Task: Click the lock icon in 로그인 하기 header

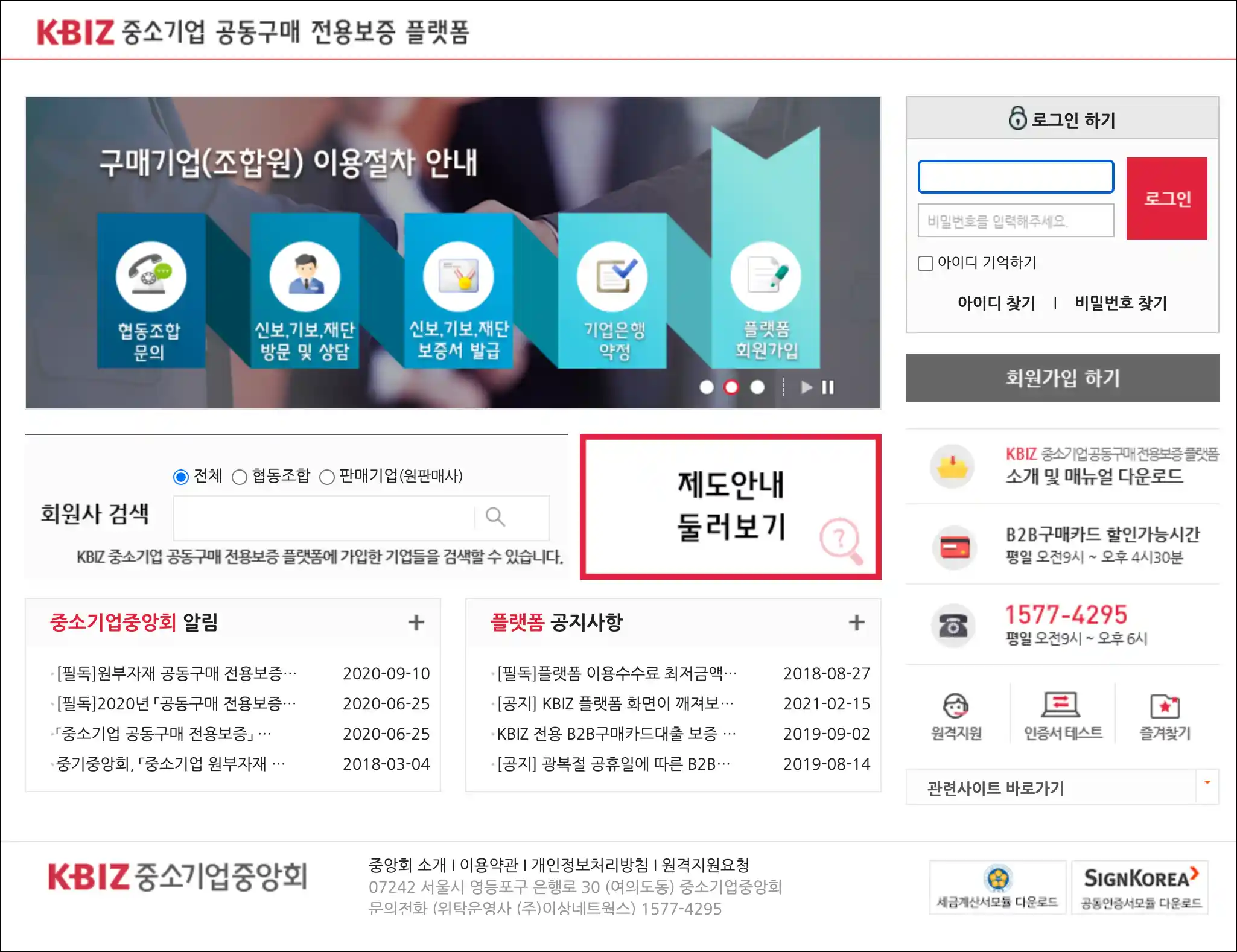Action: (1017, 118)
